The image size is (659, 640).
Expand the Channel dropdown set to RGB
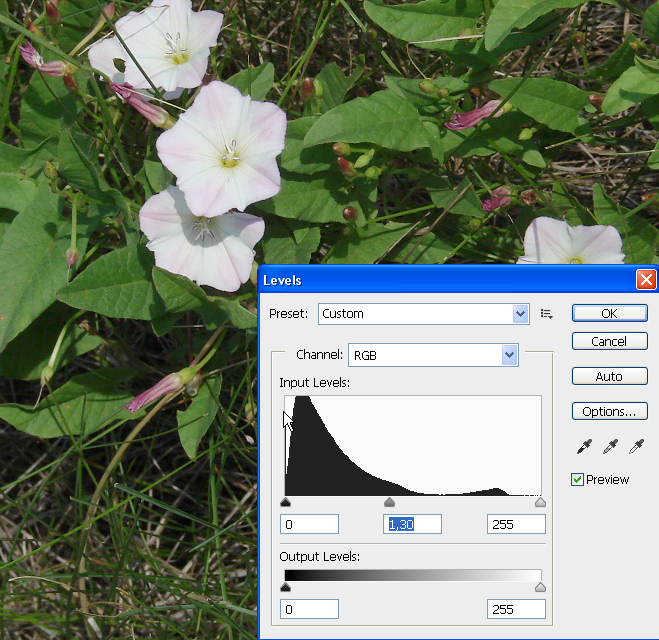tap(432, 355)
